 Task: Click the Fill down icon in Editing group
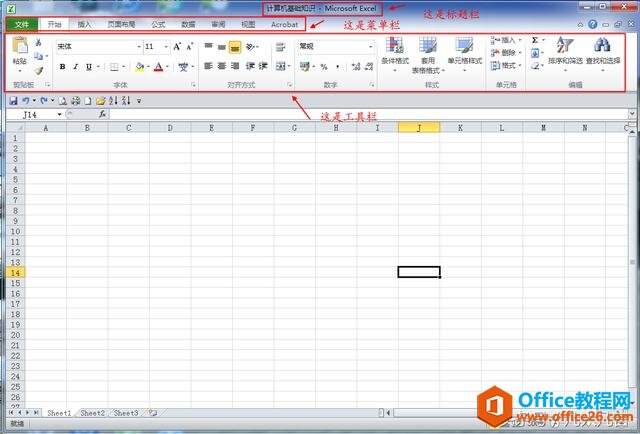click(x=535, y=53)
